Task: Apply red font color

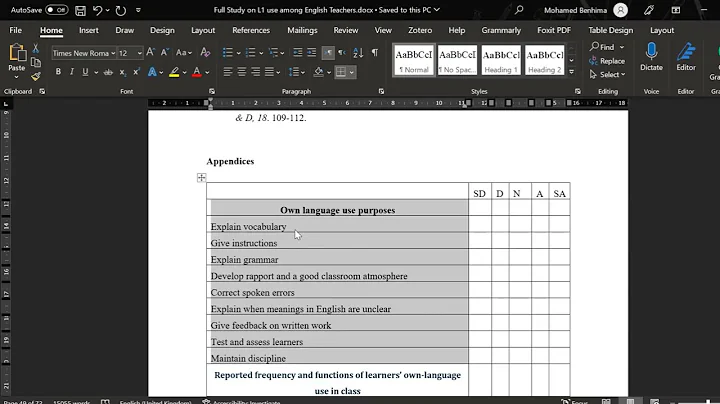Action: 197,72
